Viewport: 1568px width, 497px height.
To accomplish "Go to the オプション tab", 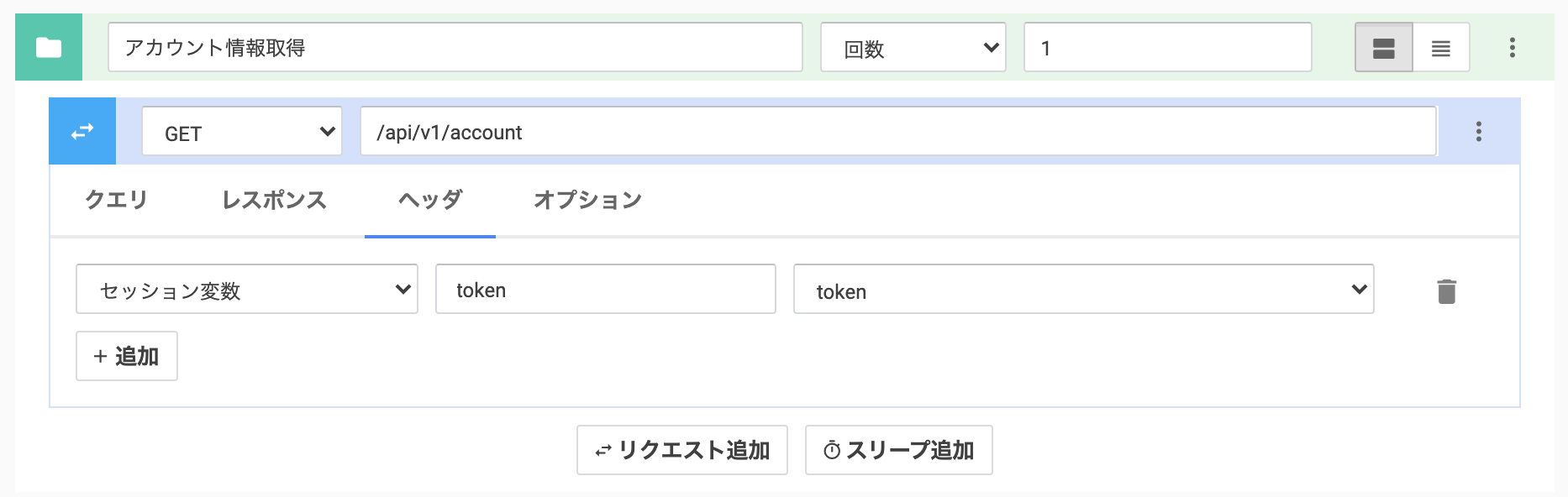I will click(587, 200).
